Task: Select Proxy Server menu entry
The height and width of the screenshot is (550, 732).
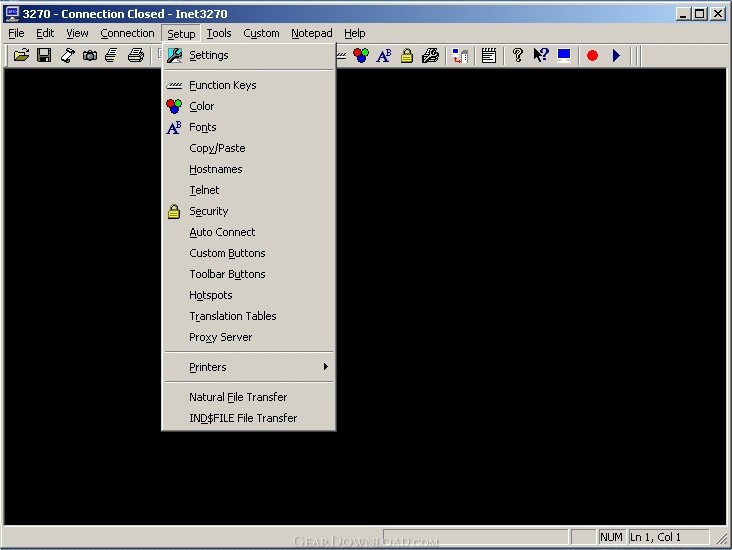Action: 249,337
